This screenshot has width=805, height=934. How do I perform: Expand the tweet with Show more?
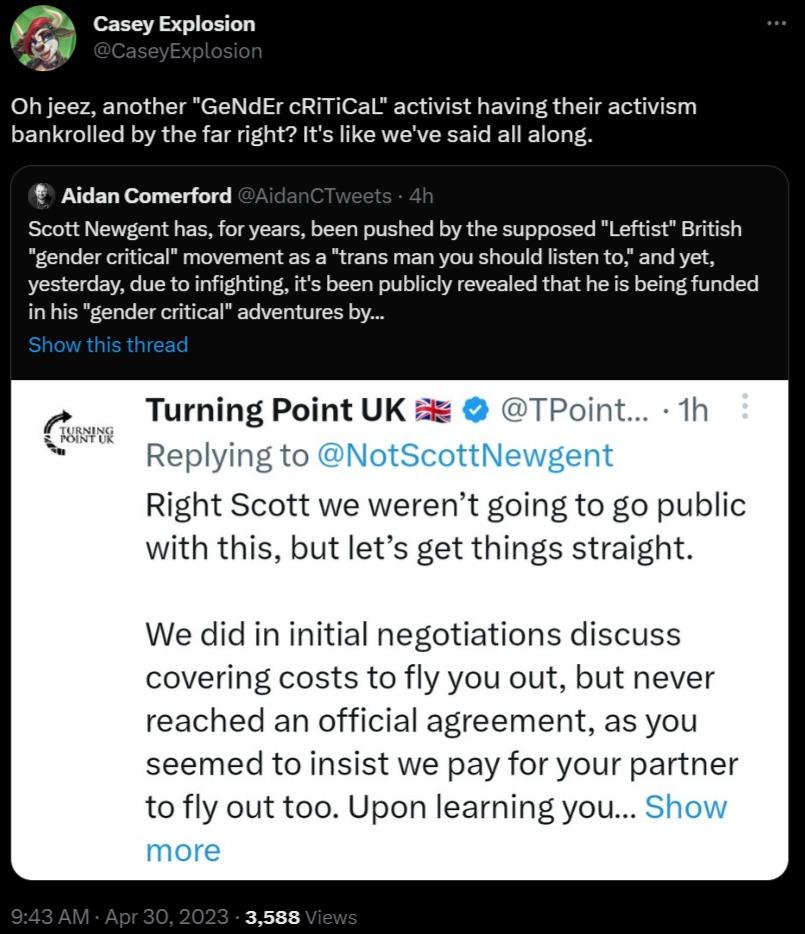coord(686,807)
